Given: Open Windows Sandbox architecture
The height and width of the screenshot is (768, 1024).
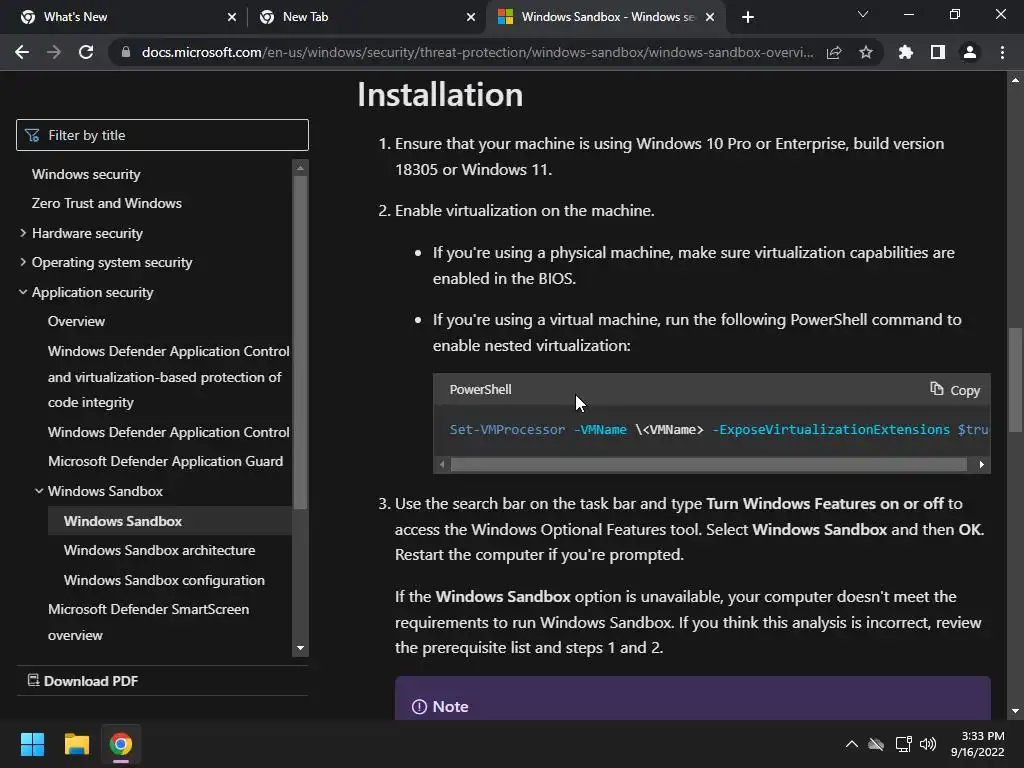Looking at the screenshot, I should coord(159,550).
